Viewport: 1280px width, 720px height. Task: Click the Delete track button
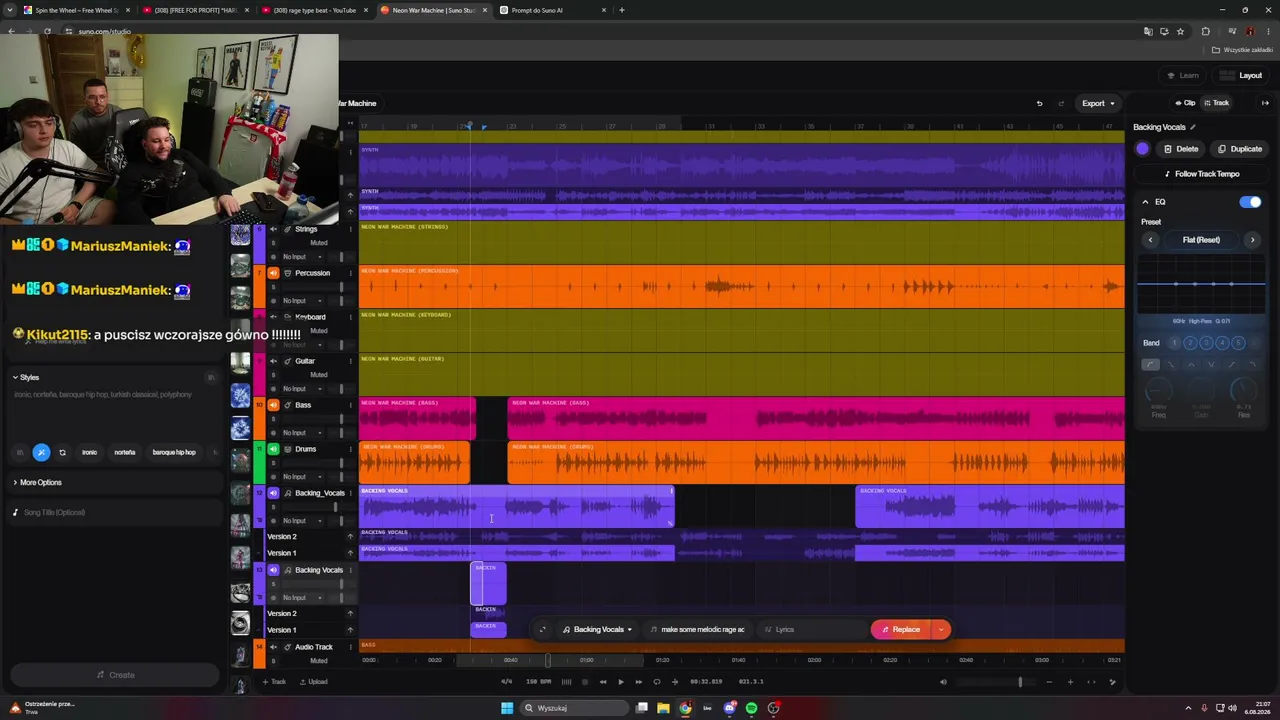[x=1181, y=149]
